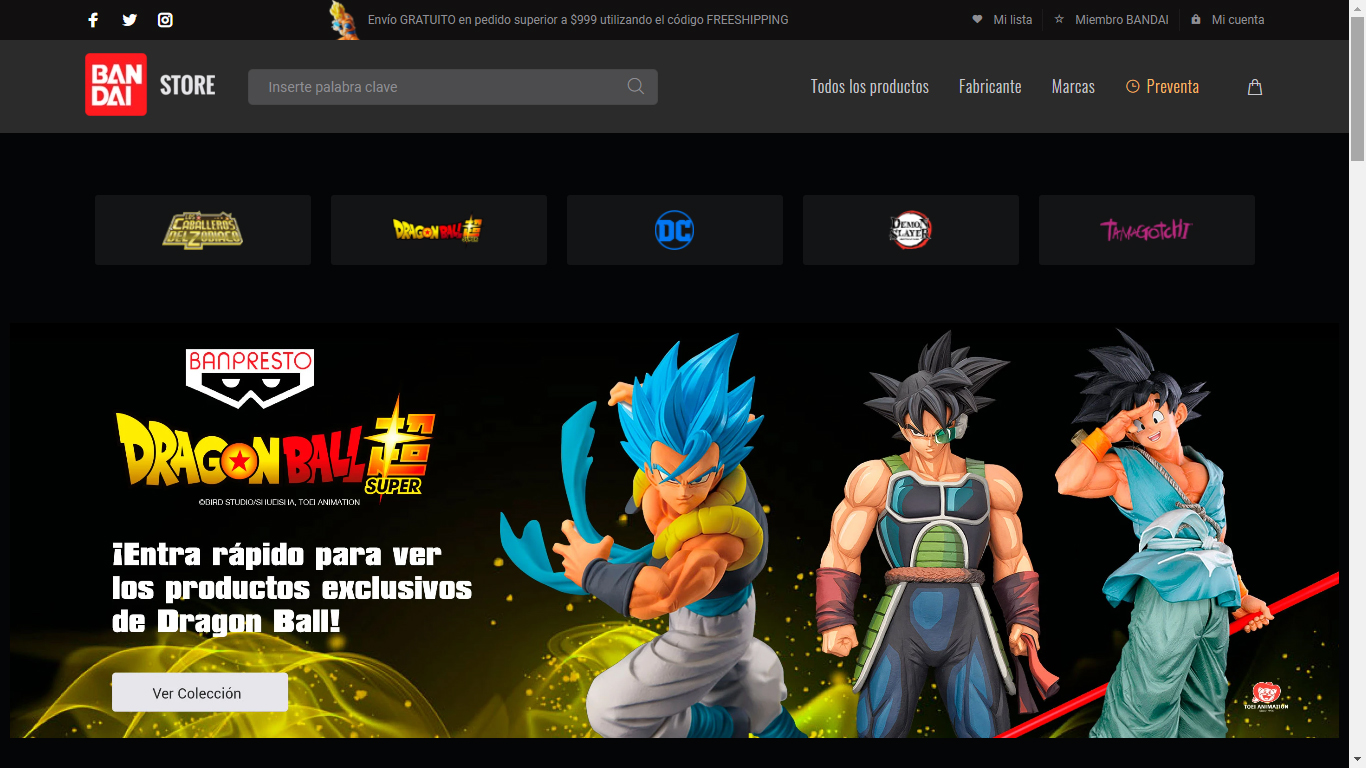Expand the Todos los productos menu
Screen dimensions: 1366x768
click(x=869, y=87)
